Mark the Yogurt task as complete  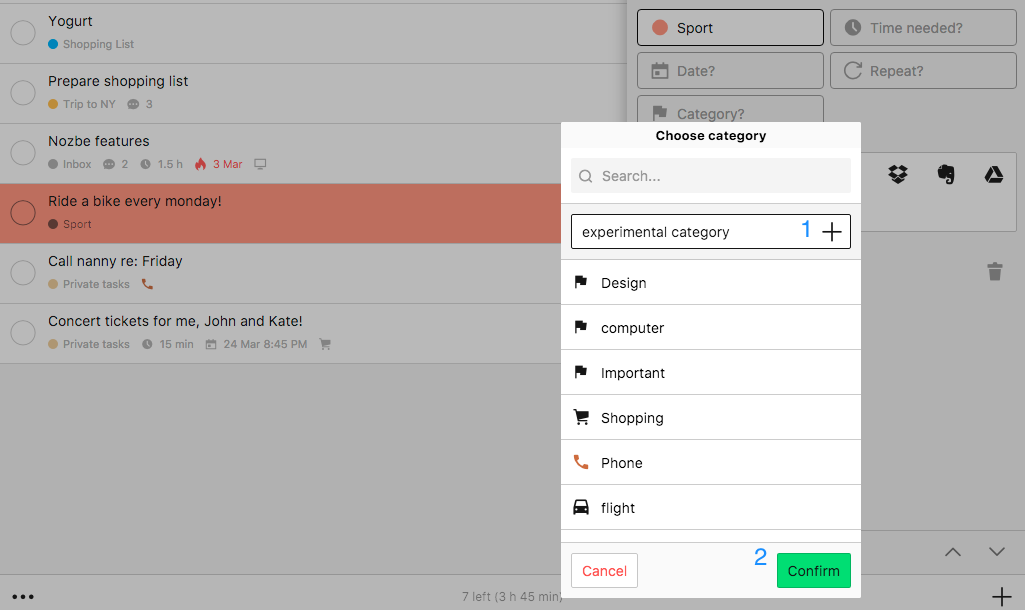23,32
